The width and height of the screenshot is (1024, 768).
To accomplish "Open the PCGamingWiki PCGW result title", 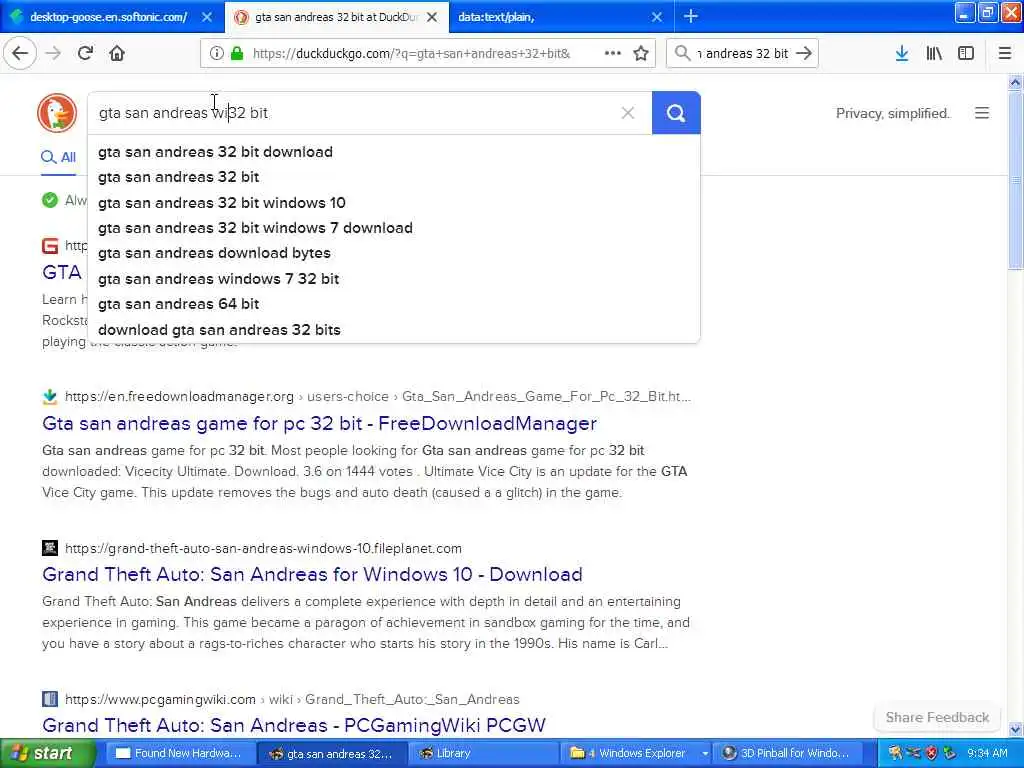I will (x=294, y=725).
